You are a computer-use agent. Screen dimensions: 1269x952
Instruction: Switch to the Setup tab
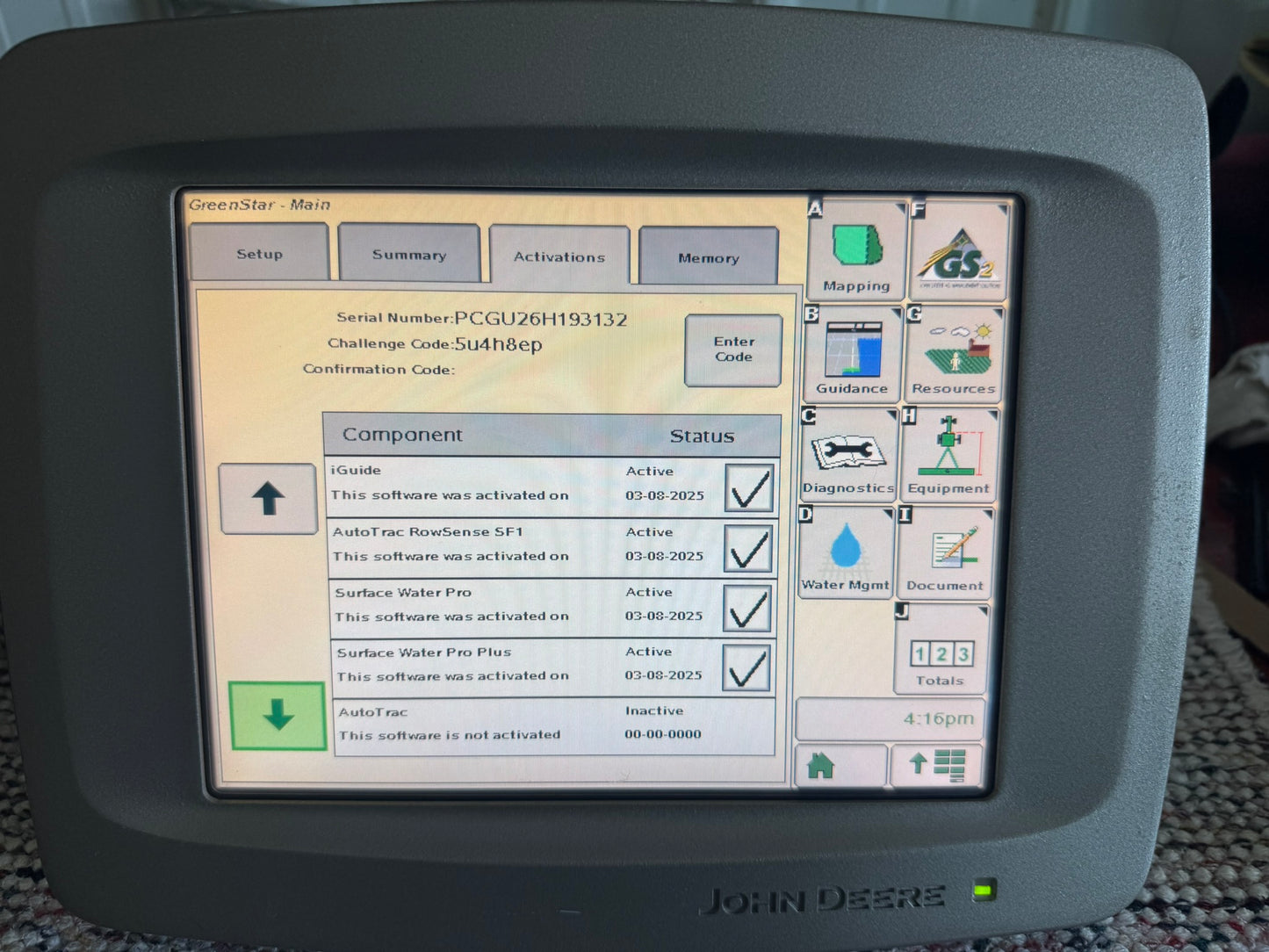click(x=259, y=253)
